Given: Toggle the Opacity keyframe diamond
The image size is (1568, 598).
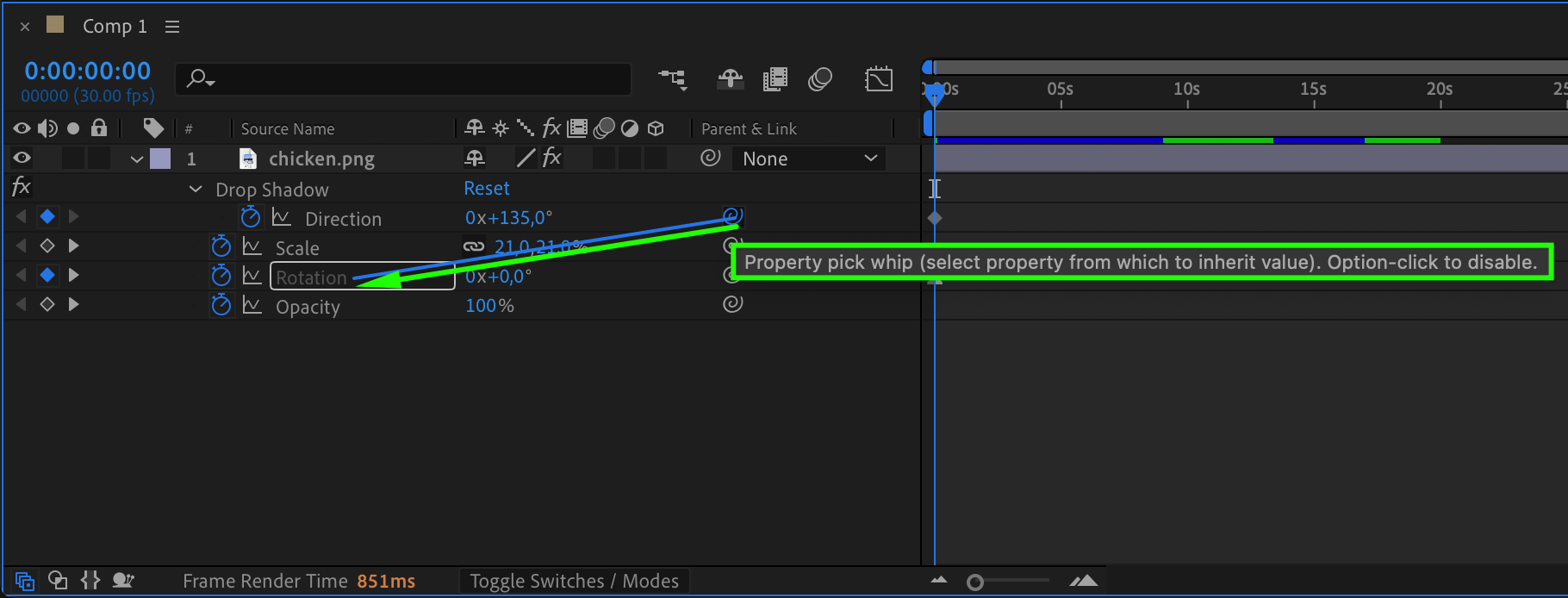Looking at the screenshot, I should click(x=47, y=304).
